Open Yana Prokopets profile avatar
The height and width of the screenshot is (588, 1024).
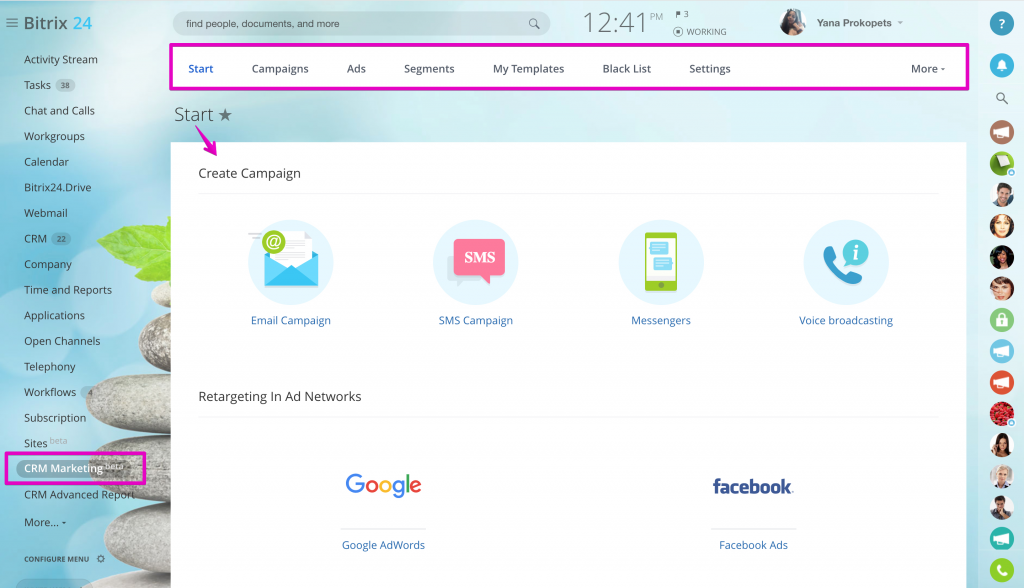point(793,23)
